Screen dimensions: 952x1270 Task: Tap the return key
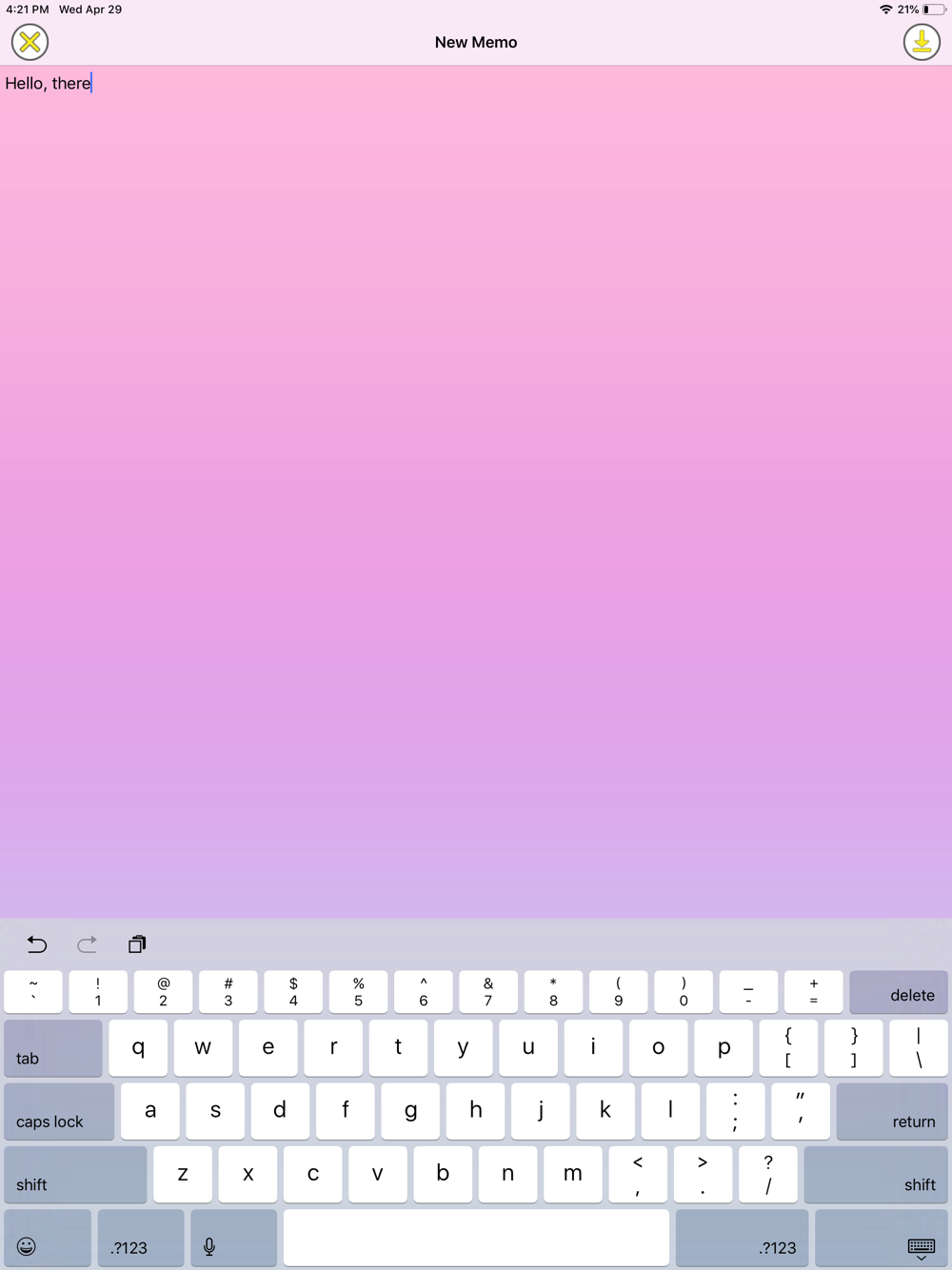click(x=892, y=1111)
